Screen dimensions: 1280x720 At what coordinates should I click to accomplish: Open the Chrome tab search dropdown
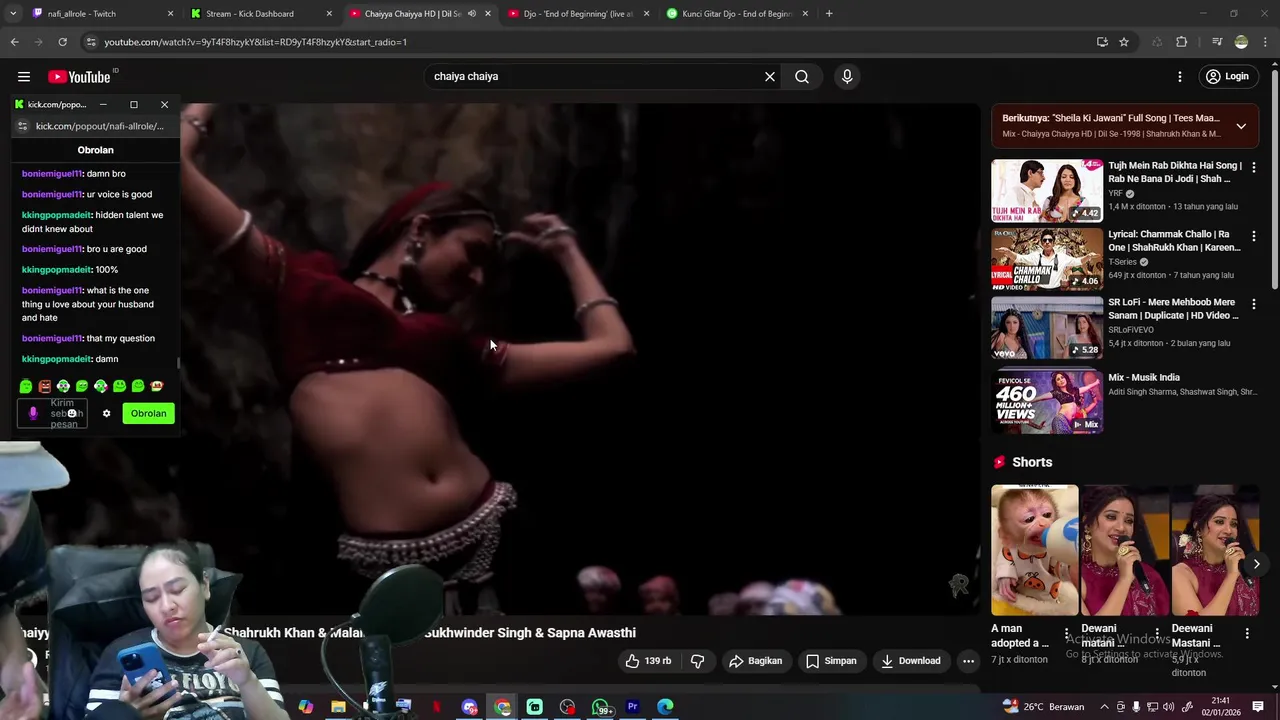click(x=12, y=14)
